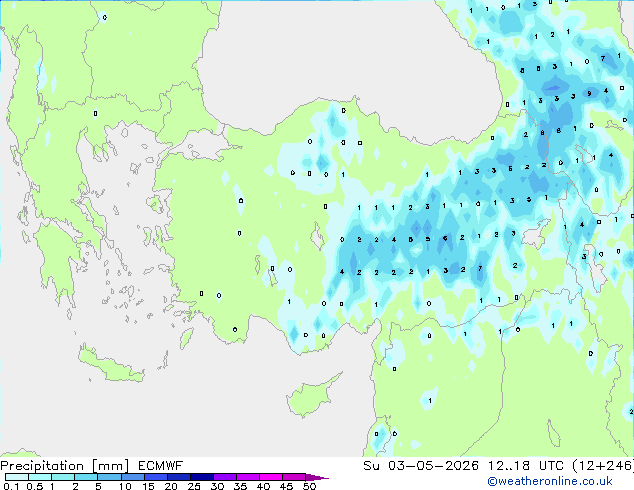
Task: Choose the 25–30 mm dark blue swatch
Action: click(201, 477)
